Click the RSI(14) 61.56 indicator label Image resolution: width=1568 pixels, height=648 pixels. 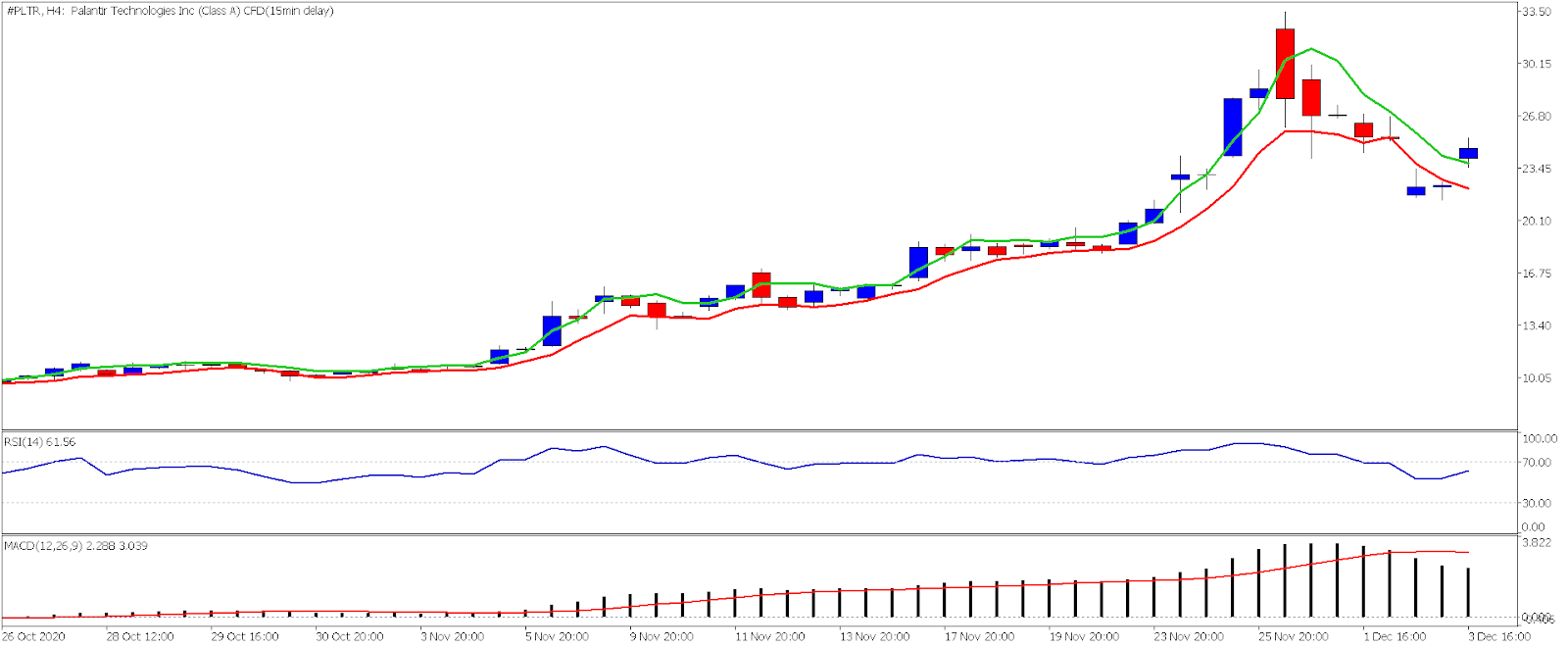coord(39,442)
